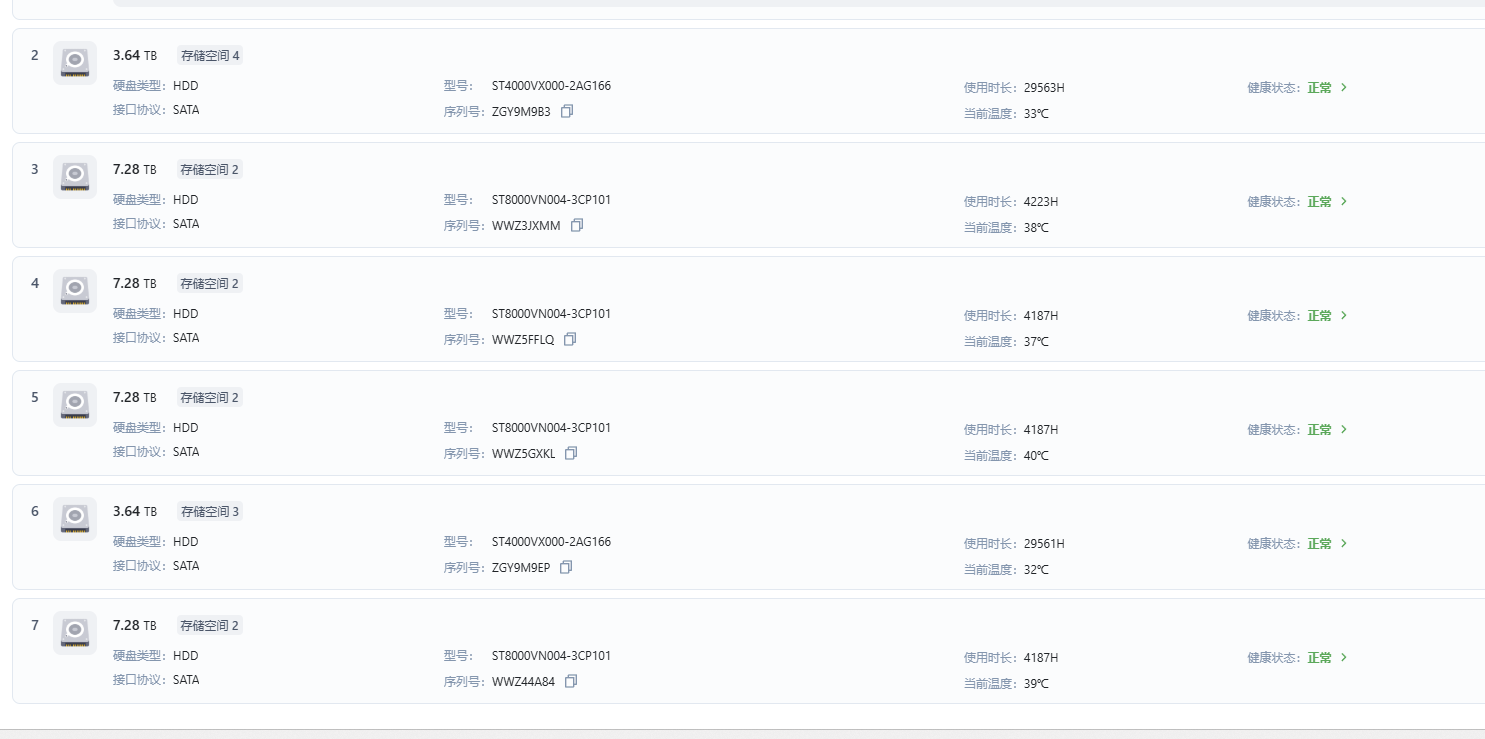The width and height of the screenshot is (1485, 739).
Task: Open health status 正常 for disk 5
Action: pyautogui.click(x=1320, y=429)
